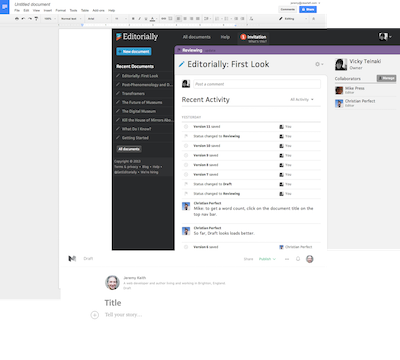Open All documents in Editorially top nav
The image size is (400, 360).
coord(197,37)
